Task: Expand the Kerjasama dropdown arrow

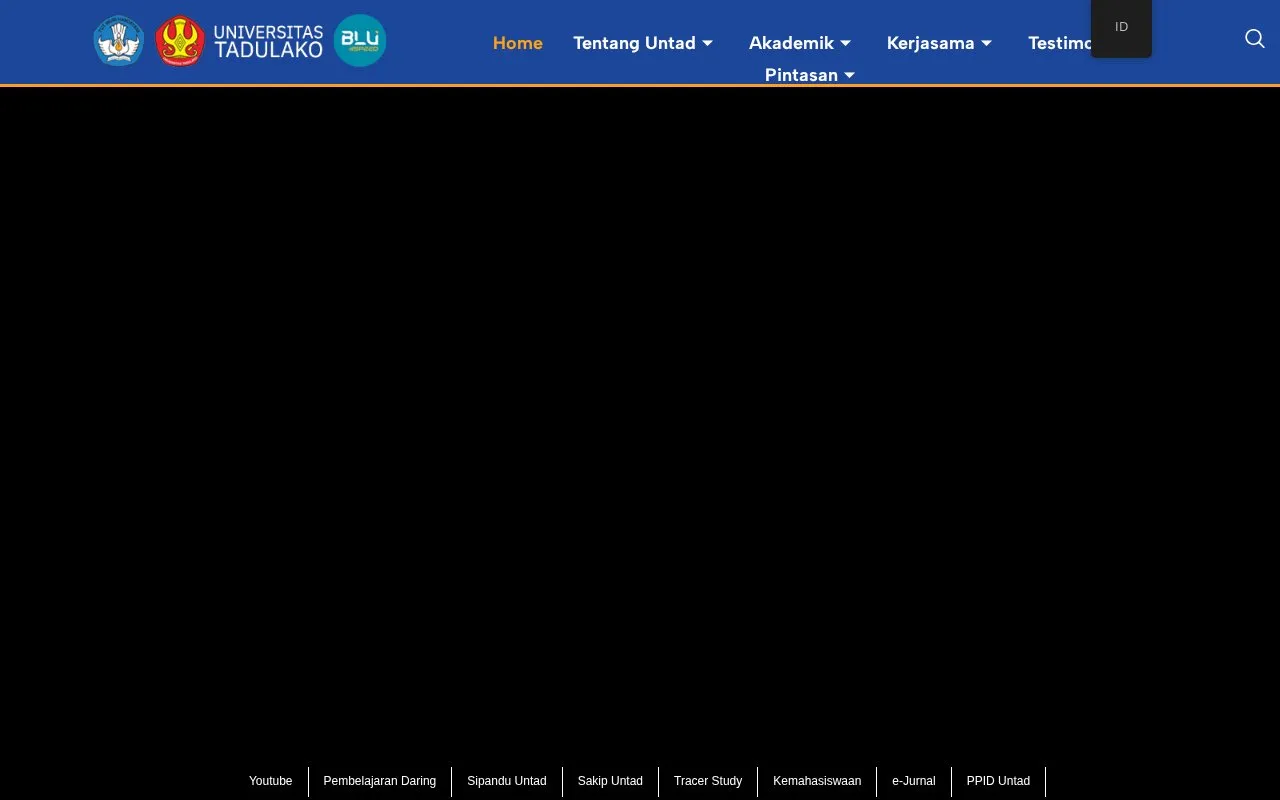Action: point(987,43)
